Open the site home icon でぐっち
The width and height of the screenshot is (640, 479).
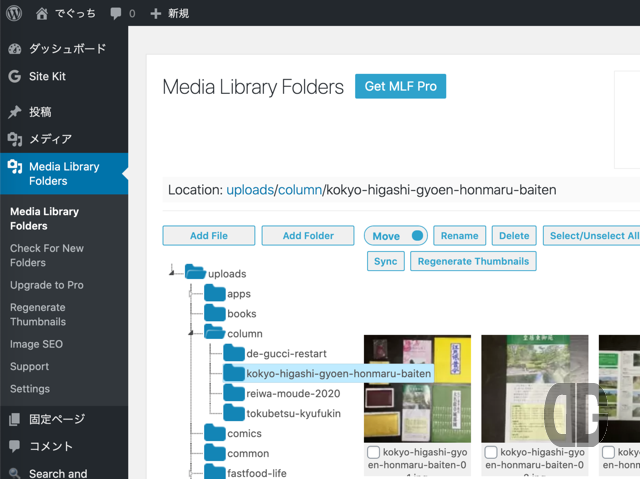[x=41, y=14]
